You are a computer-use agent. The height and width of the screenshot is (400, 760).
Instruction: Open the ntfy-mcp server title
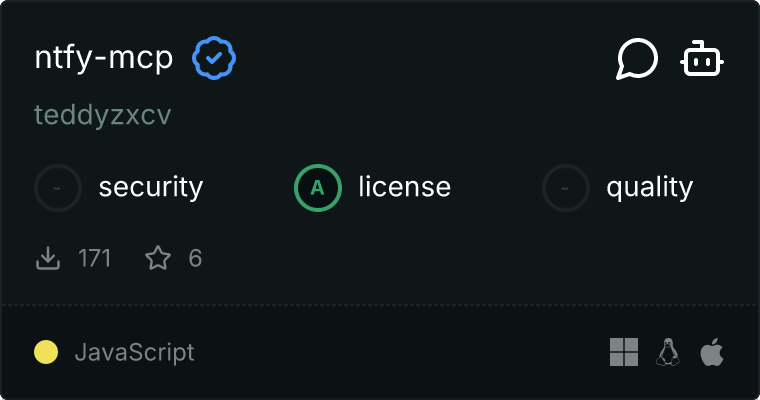pos(104,59)
